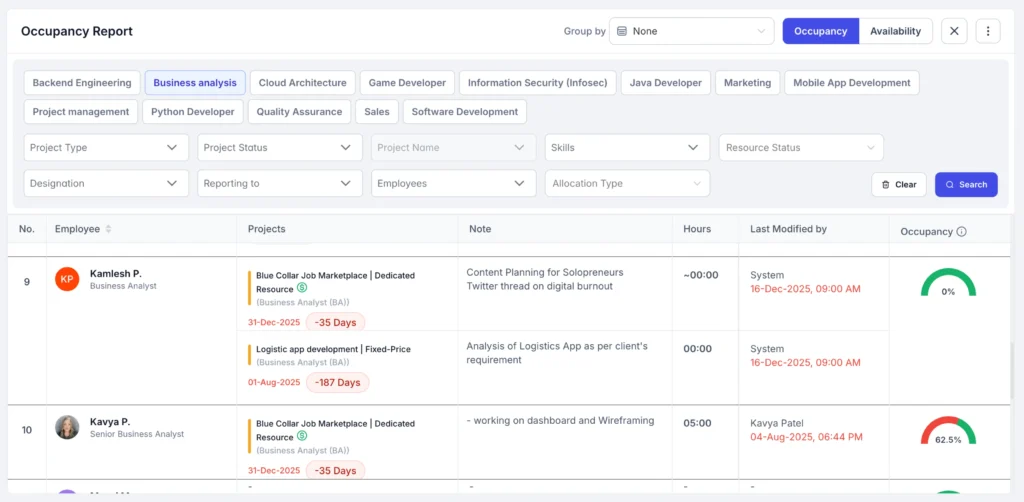Image resolution: width=1024 pixels, height=502 pixels.
Task: Click the -187 Days badge
Action: pos(338,383)
